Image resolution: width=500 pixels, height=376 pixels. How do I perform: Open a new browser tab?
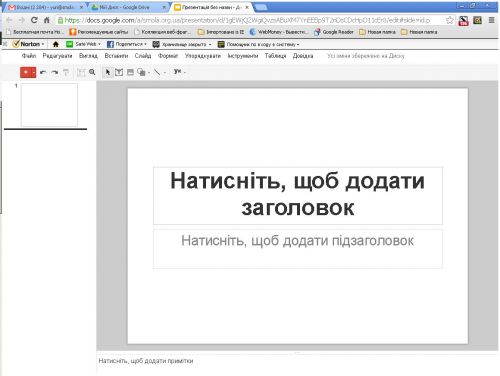click(x=261, y=7)
